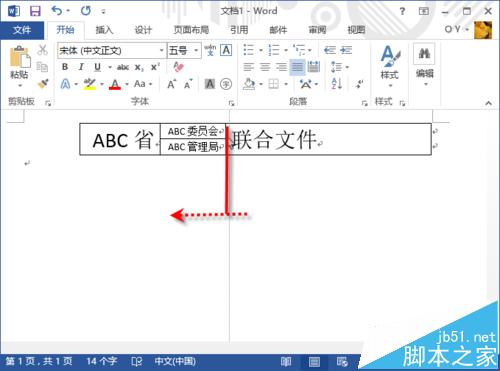
Task: Click word count 14个字
Action: tap(102, 362)
